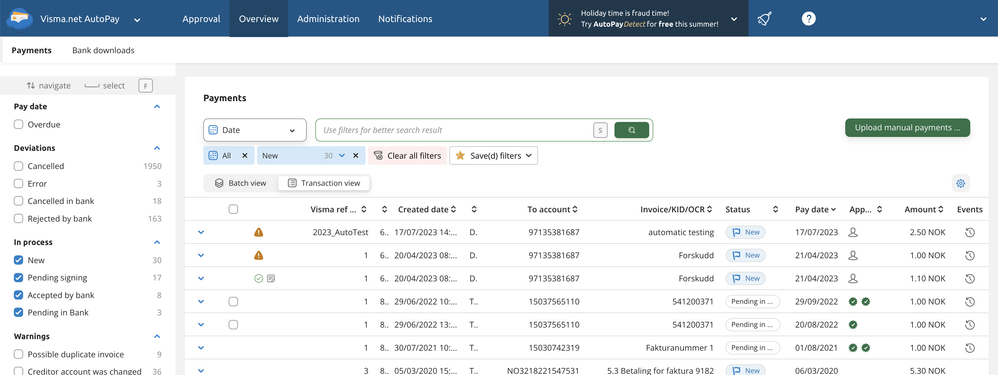This screenshot has height=375, width=998.
Task: Expand the Fakturanummer 1 payment row
Action: (x=201, y=348)
